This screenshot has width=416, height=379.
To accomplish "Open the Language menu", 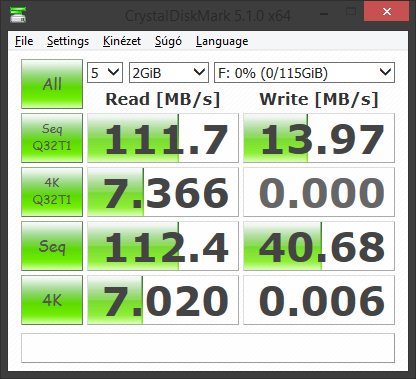I will pyautogui.click(x=222, y=41).
